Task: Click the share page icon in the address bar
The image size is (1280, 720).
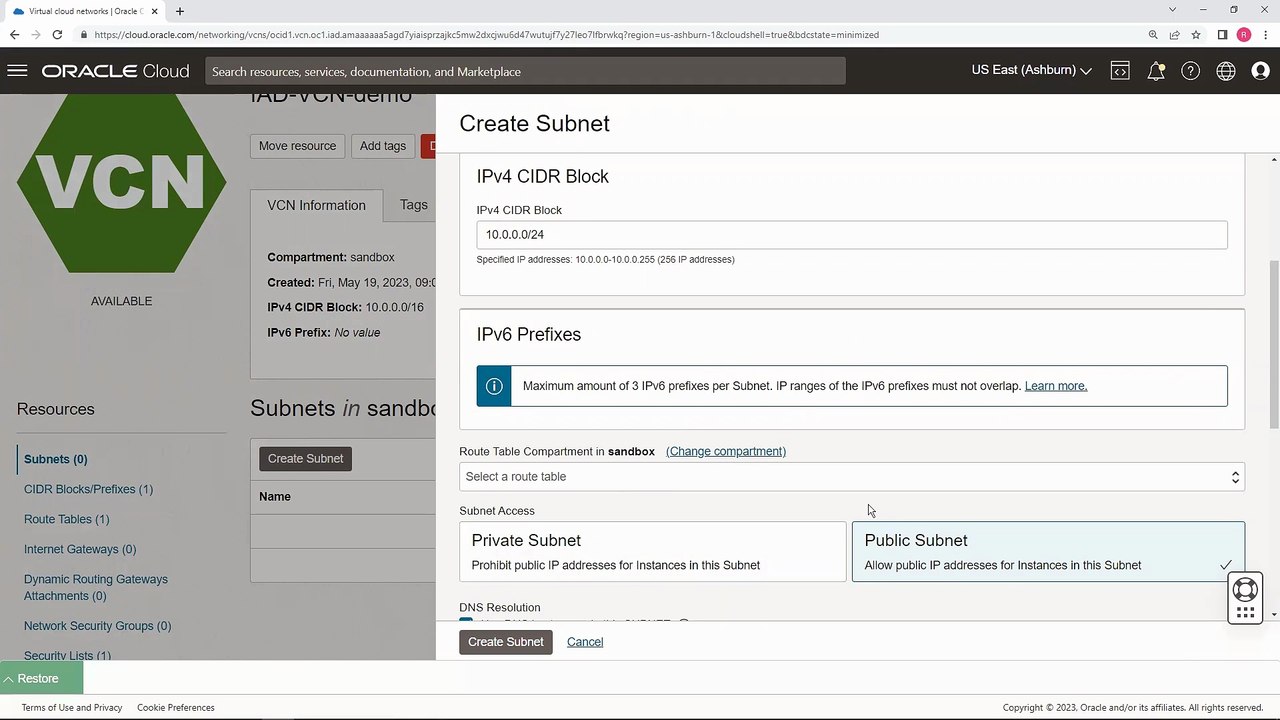Action: tap(1175, 34)
